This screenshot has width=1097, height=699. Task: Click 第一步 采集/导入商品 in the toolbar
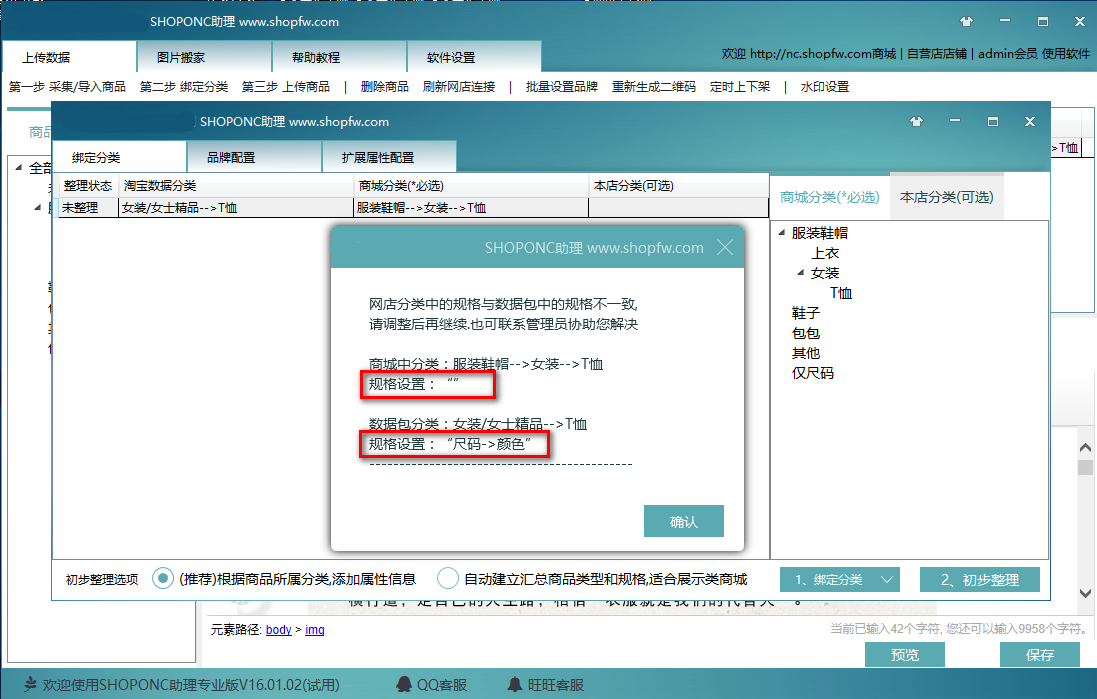coord(67,87)
